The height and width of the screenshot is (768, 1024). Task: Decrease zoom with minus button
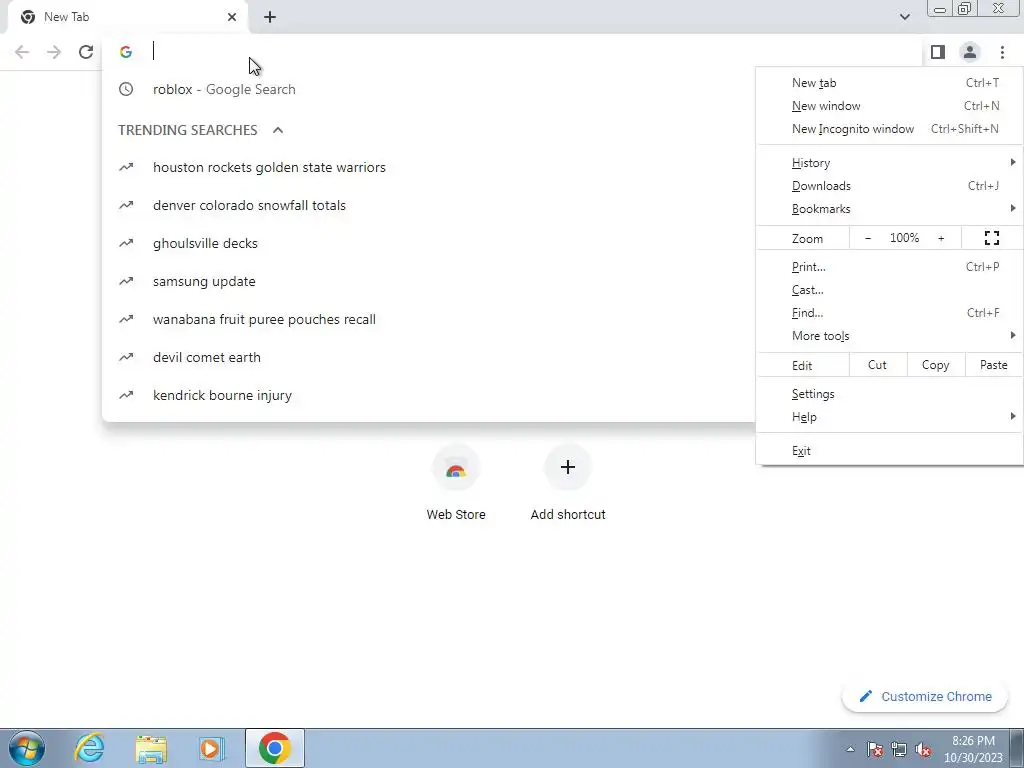tap(868, 238)
